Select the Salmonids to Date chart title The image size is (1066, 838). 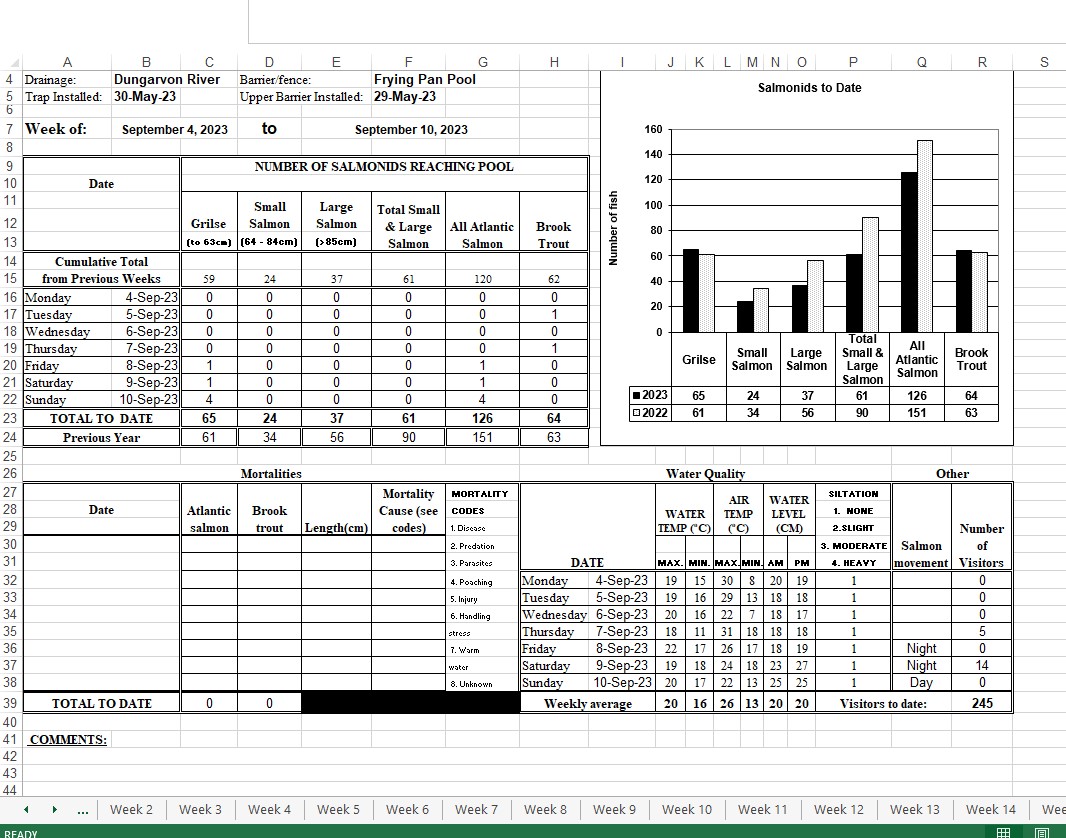pos(809,88)
